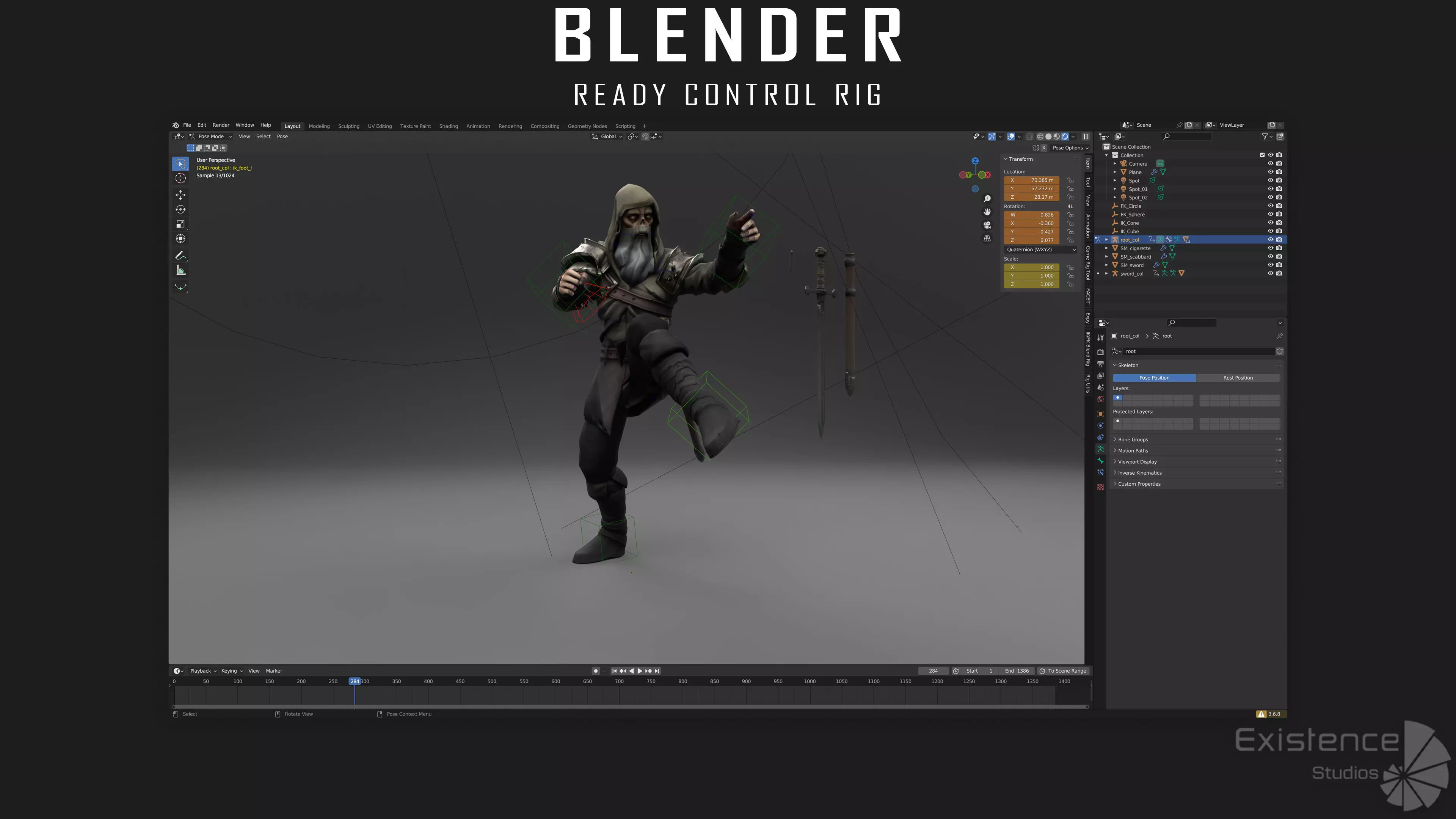Screen dimensions: 1456x819
Task: Select the Annotate tool
Action: (x=180, y=256)
